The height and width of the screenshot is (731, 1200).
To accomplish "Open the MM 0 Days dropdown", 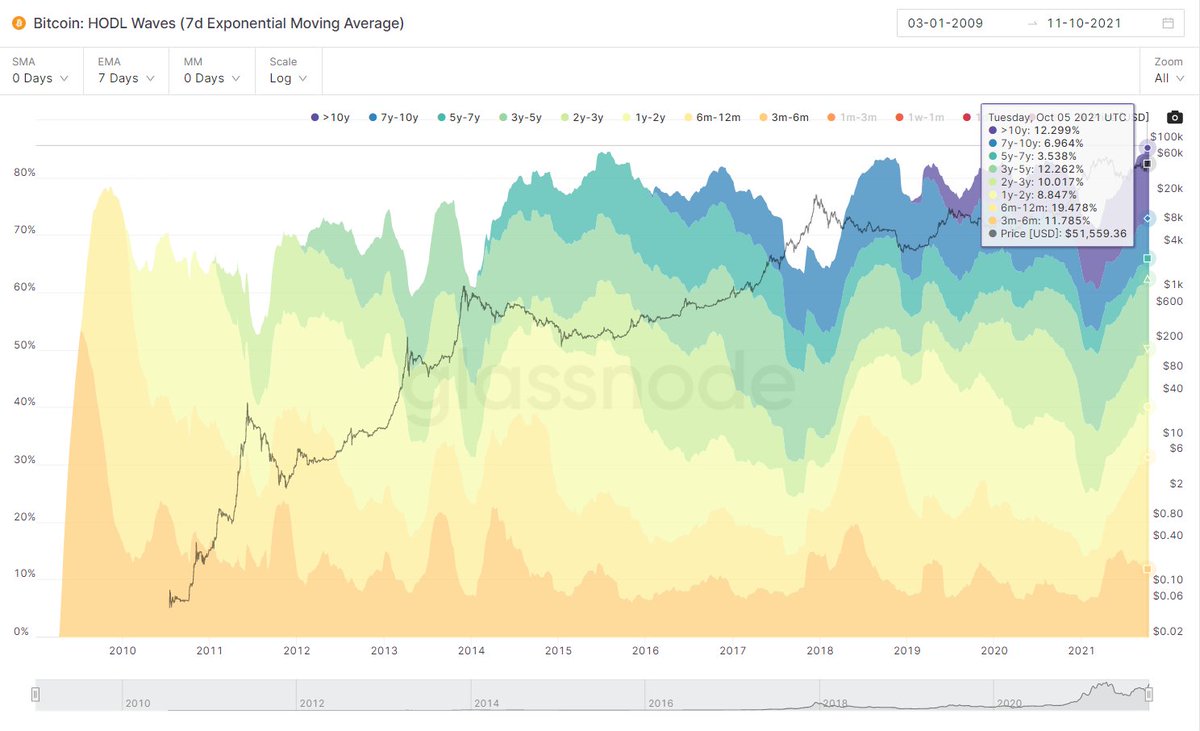I will pyautogui.click(x=211, y=70).
